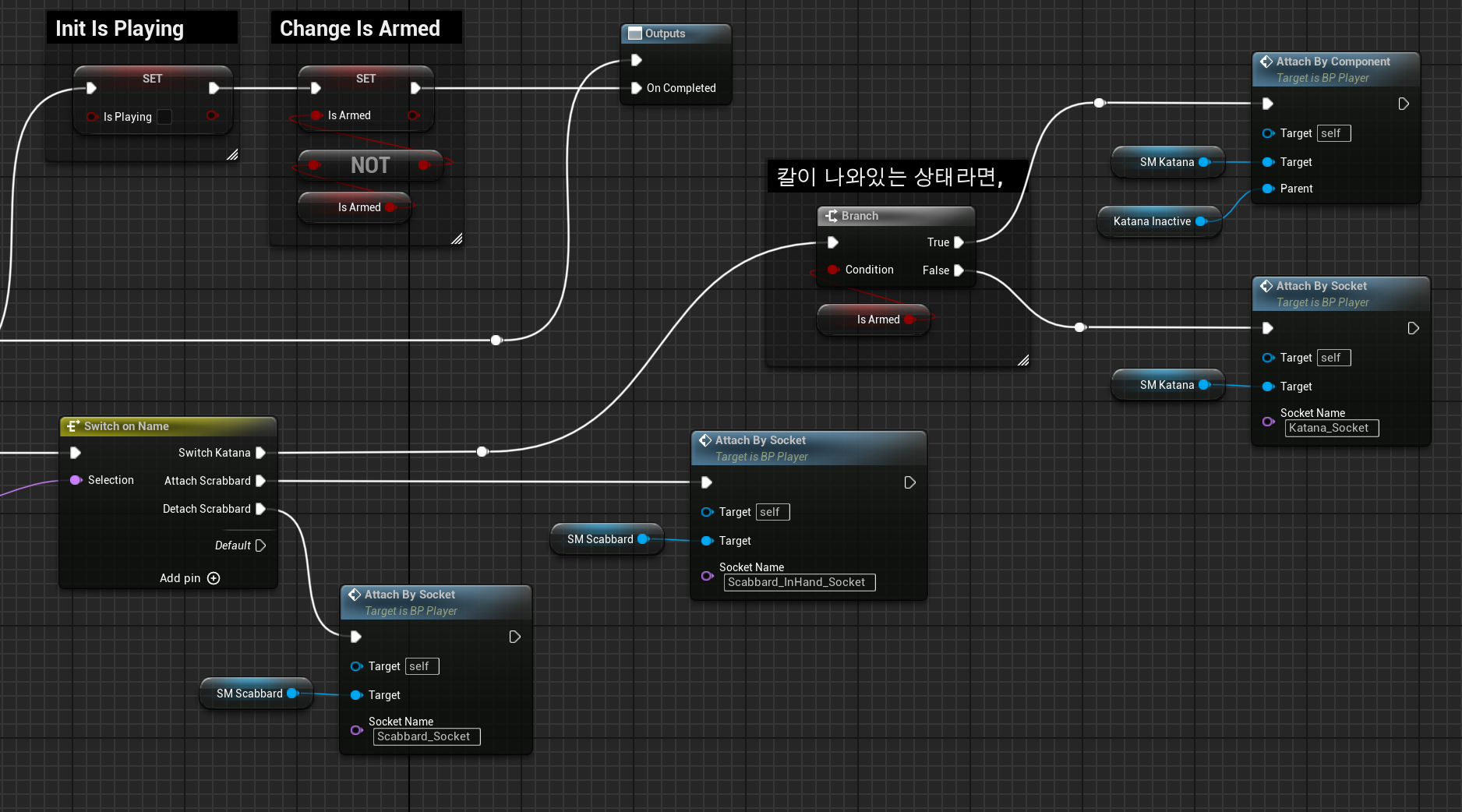Click exec output pin of Scabbard_Socket Attach node
Image resolution: width=1462 pixels, height=812 pixels.
(514, 637)
